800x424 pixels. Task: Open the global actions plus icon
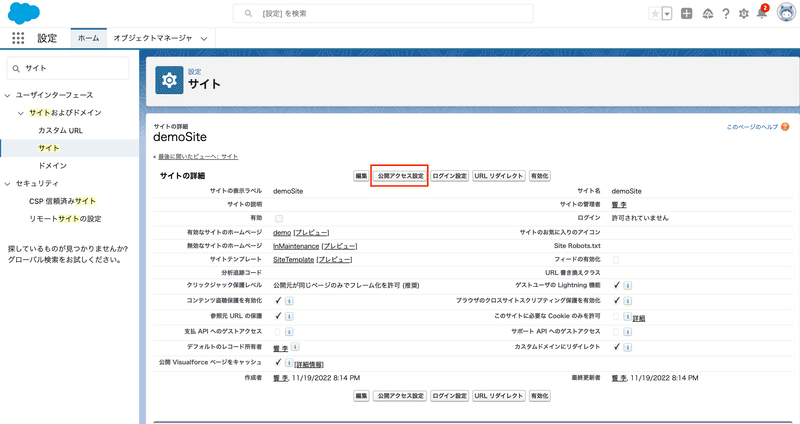click(x=687, y=14)
